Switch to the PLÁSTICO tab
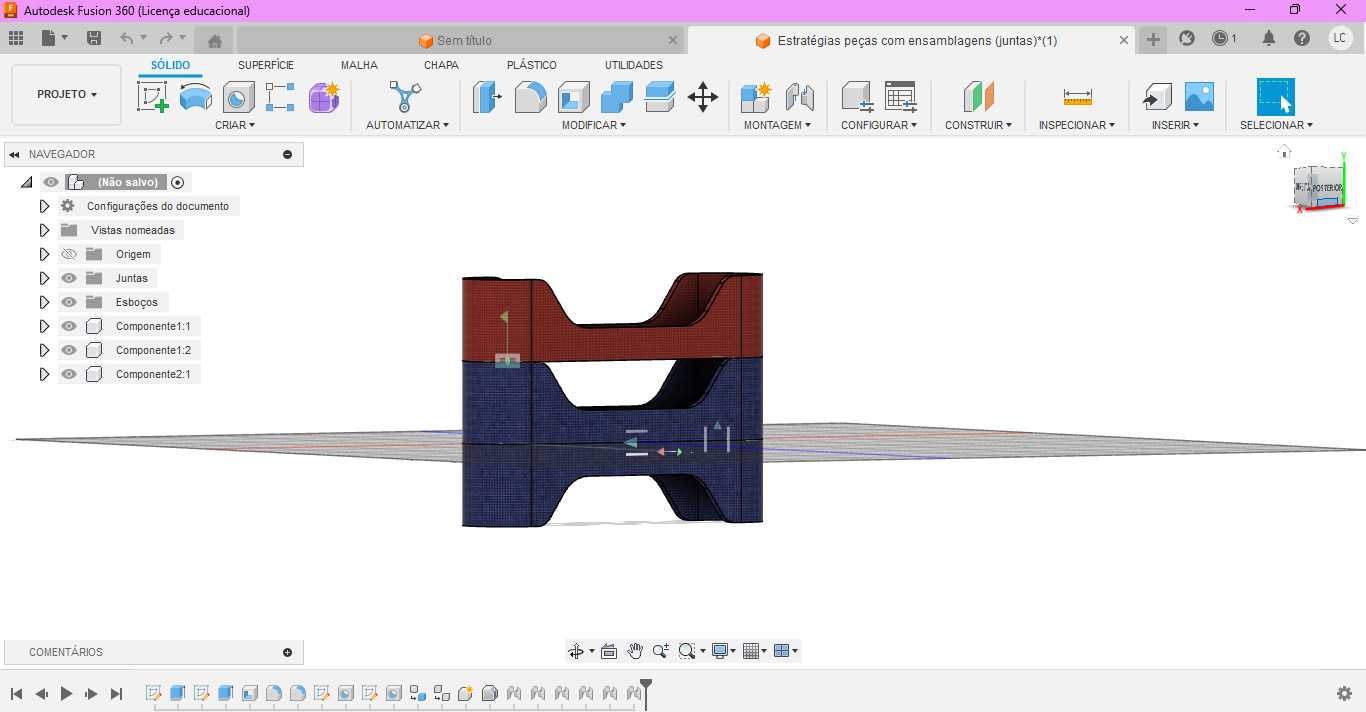The height and width of the screenshot is (712, 1366). [x=532, y=65]
